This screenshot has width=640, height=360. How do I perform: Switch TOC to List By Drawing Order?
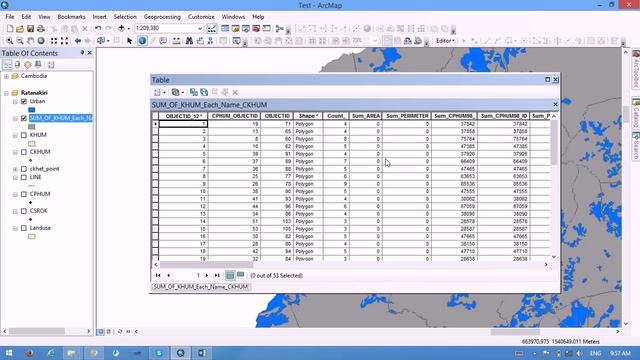tap(7, 64)
